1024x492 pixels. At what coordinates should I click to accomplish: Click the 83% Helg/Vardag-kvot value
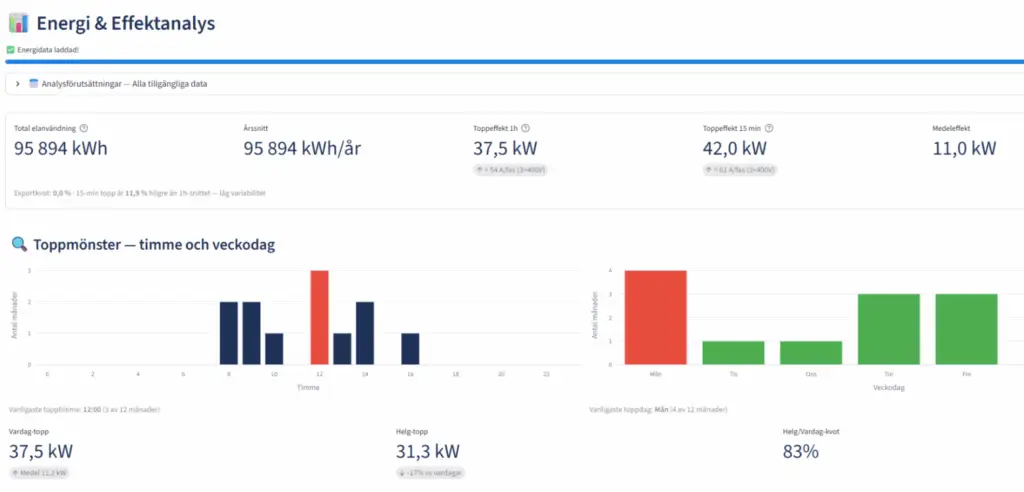click(801, 451)
